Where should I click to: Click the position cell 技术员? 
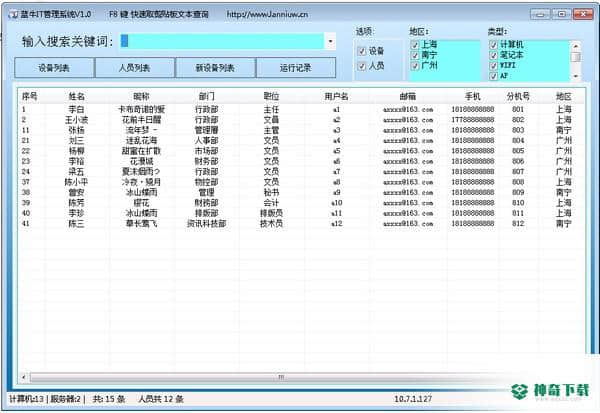271,223
